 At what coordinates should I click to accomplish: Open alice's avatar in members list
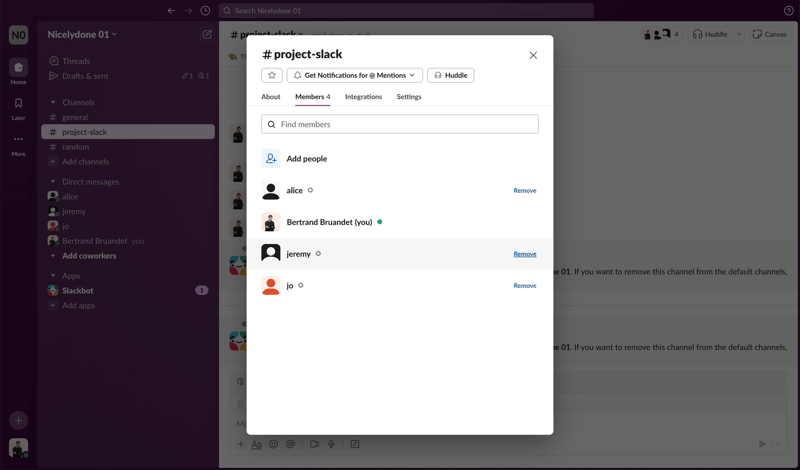270,190
